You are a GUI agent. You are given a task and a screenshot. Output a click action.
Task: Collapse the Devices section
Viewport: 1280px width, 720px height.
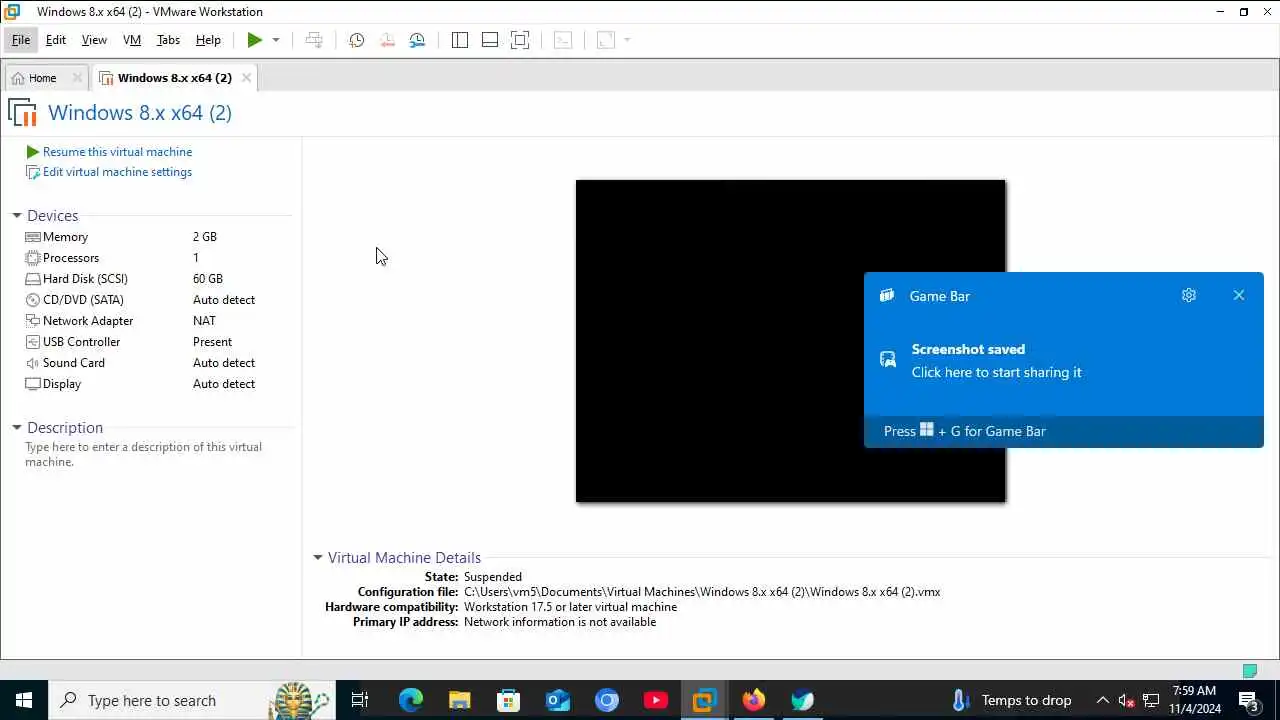point(17,216)
